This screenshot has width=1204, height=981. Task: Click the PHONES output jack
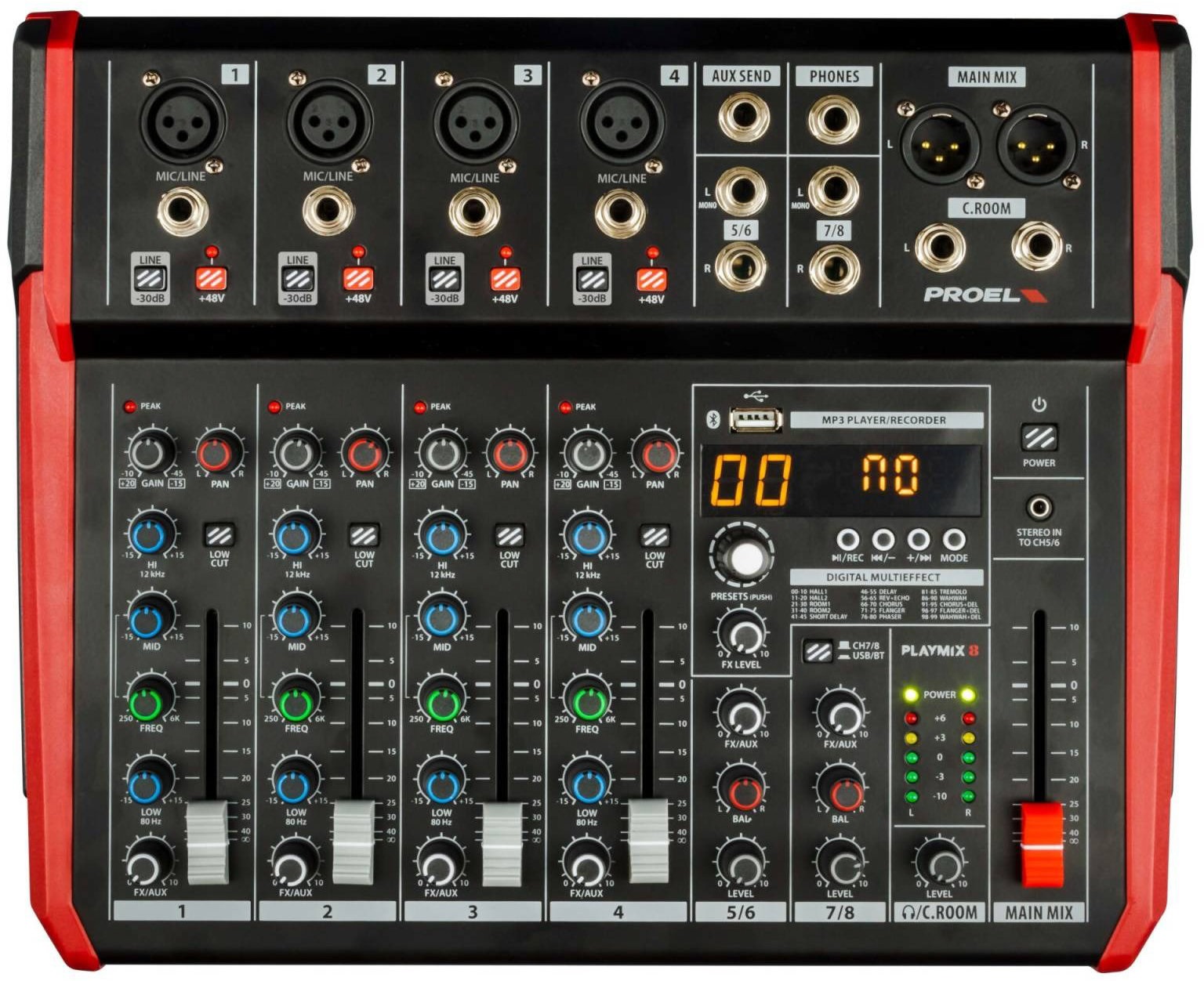tap(834, 119)
